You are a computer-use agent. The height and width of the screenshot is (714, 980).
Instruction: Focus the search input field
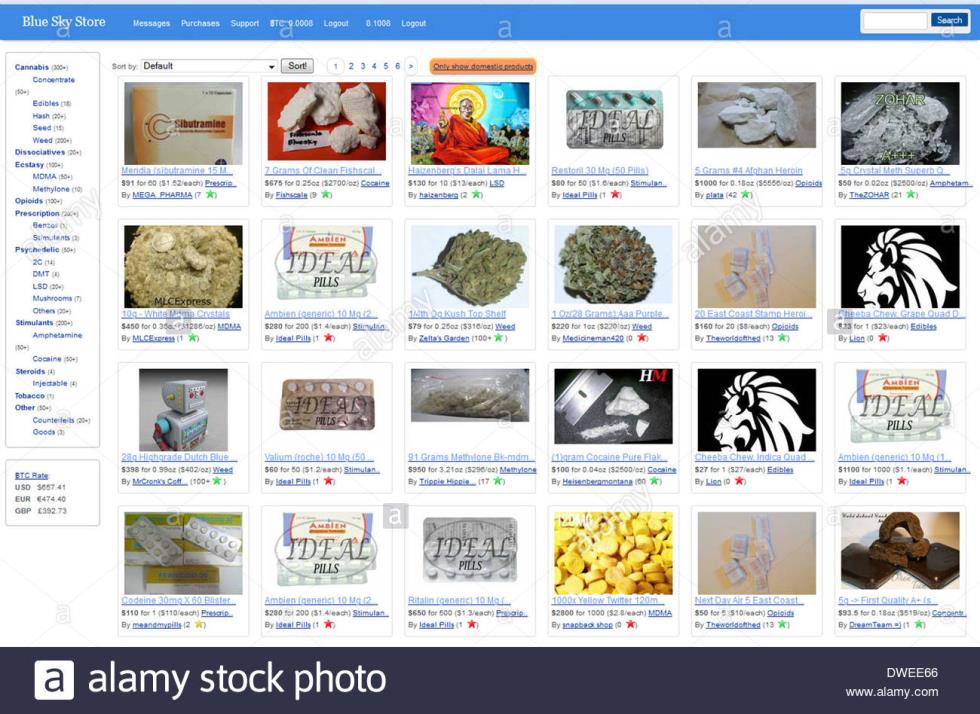coord(894,21)
